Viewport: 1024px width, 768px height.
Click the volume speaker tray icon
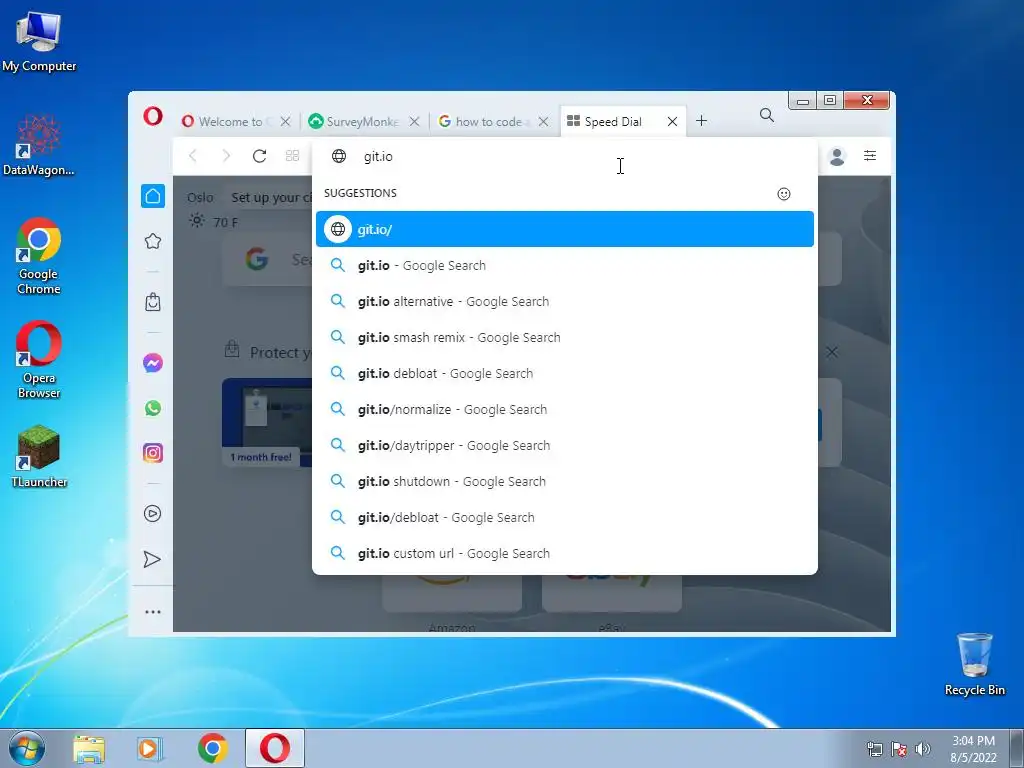923,749
